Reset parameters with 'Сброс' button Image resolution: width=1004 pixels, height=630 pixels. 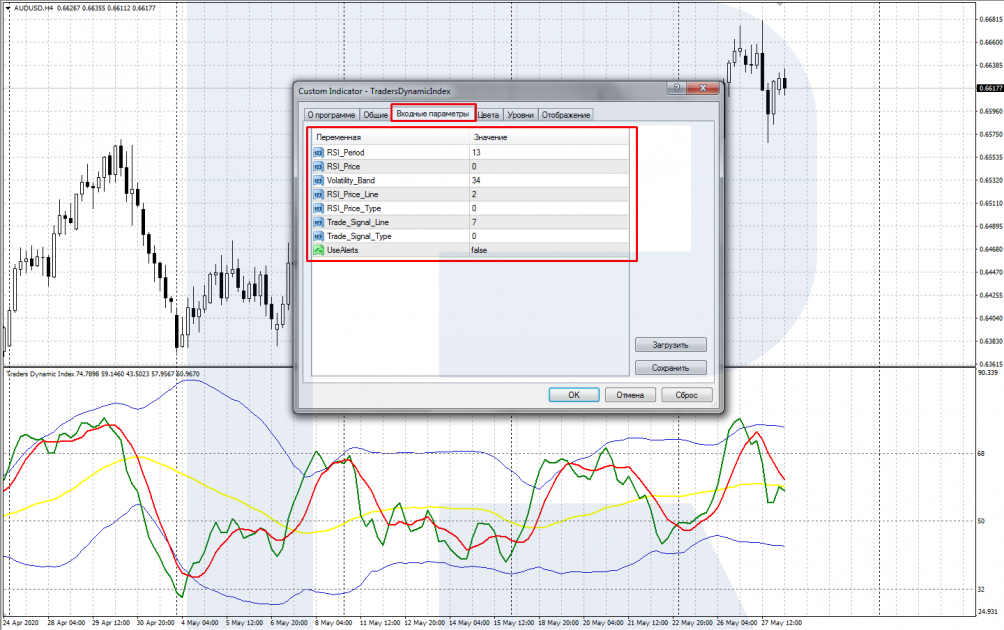click(686, 395)
